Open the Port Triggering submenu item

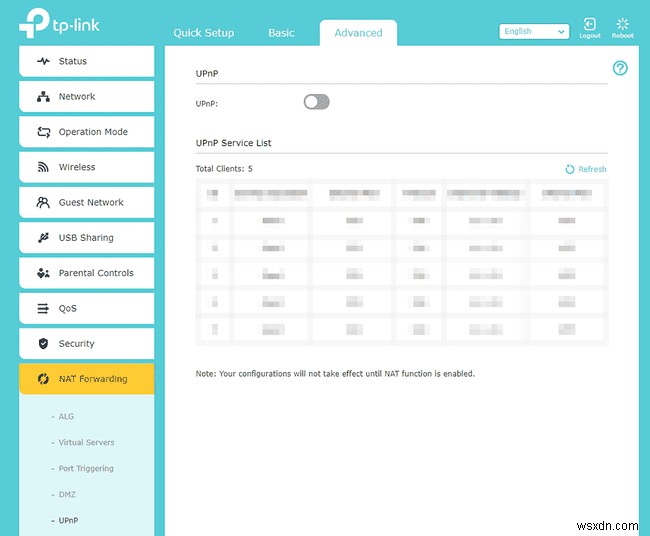[x=86, y=468]
